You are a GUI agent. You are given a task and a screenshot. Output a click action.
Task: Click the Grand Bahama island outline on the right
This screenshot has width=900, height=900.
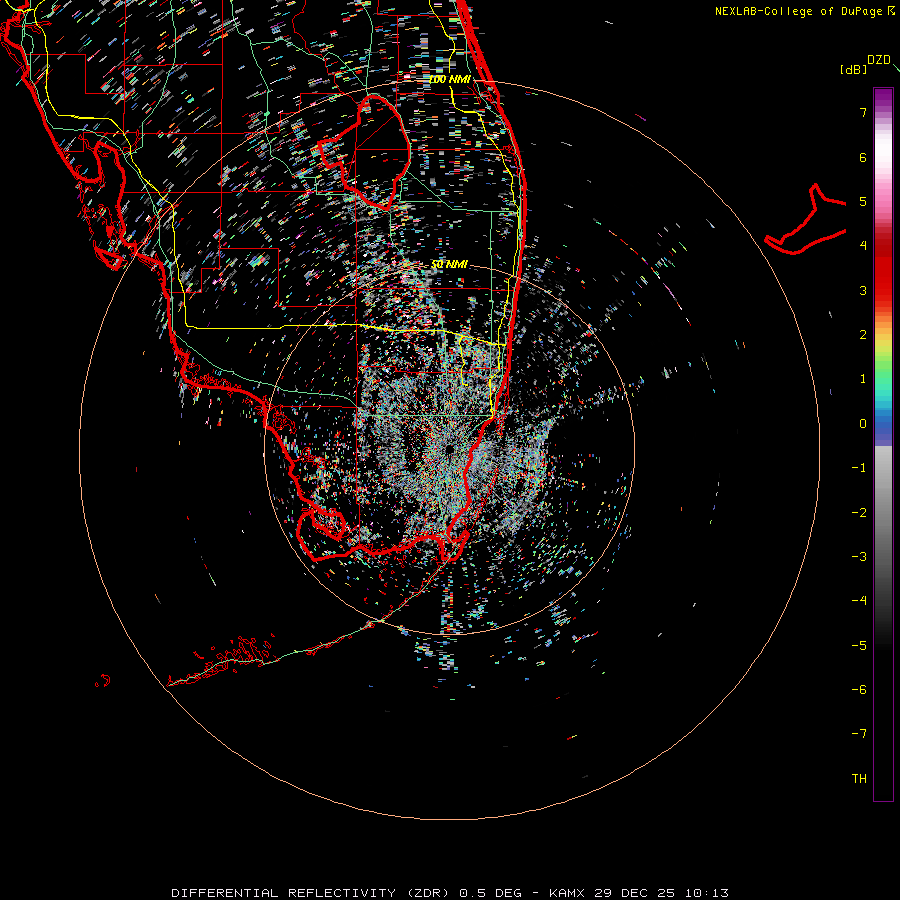(805, 221)
